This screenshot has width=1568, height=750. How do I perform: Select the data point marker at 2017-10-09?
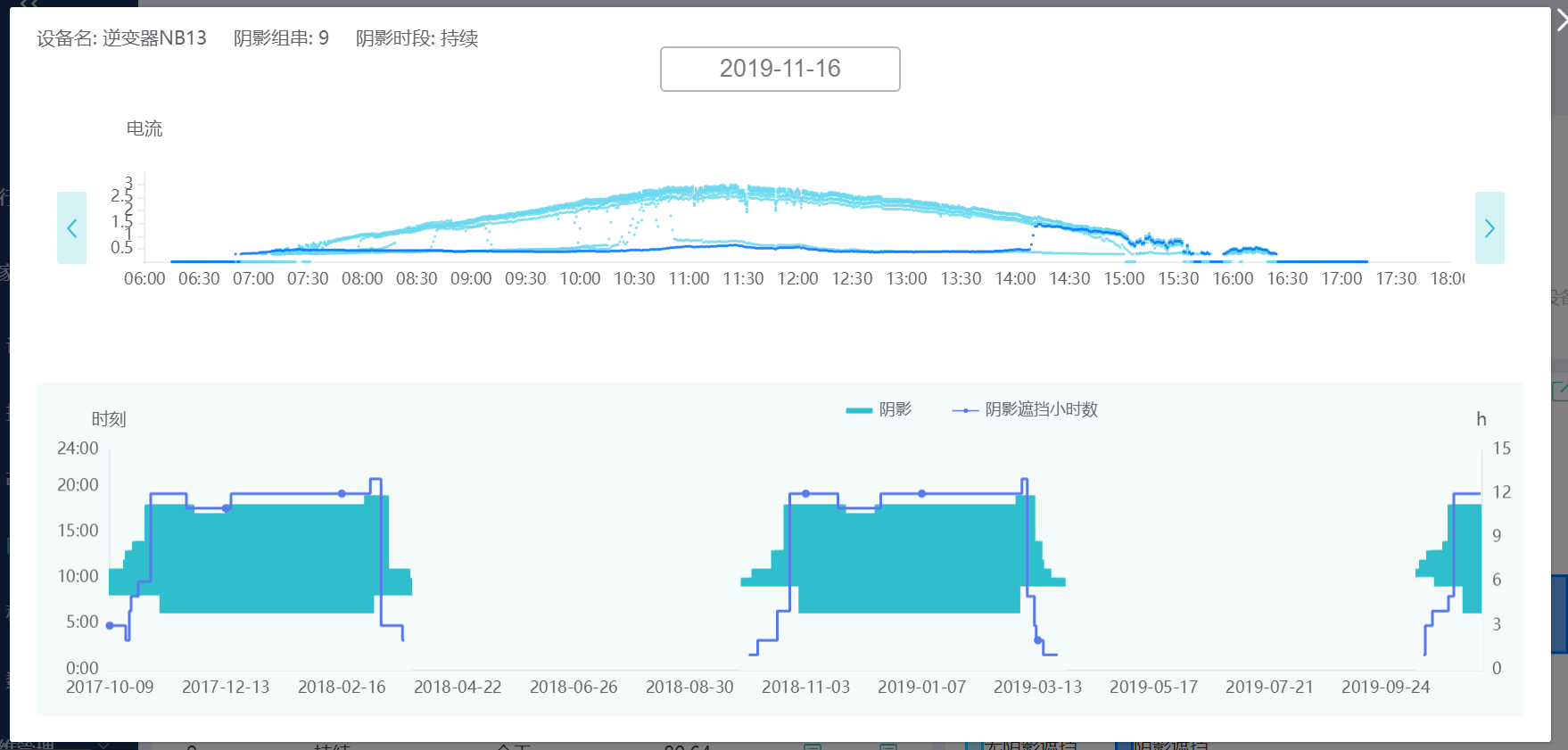point(110,625)
